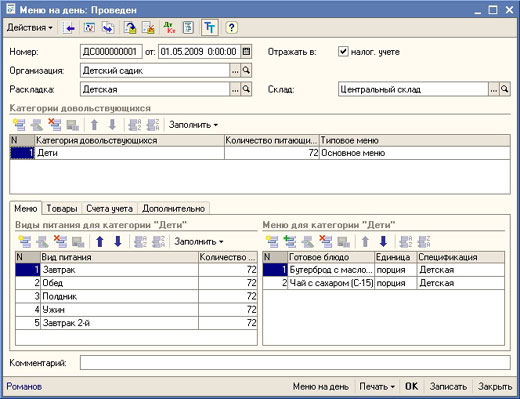The width and height of the screenshot is (520, 399).
Task: Click the OK button
Action: tap(411, 387)
